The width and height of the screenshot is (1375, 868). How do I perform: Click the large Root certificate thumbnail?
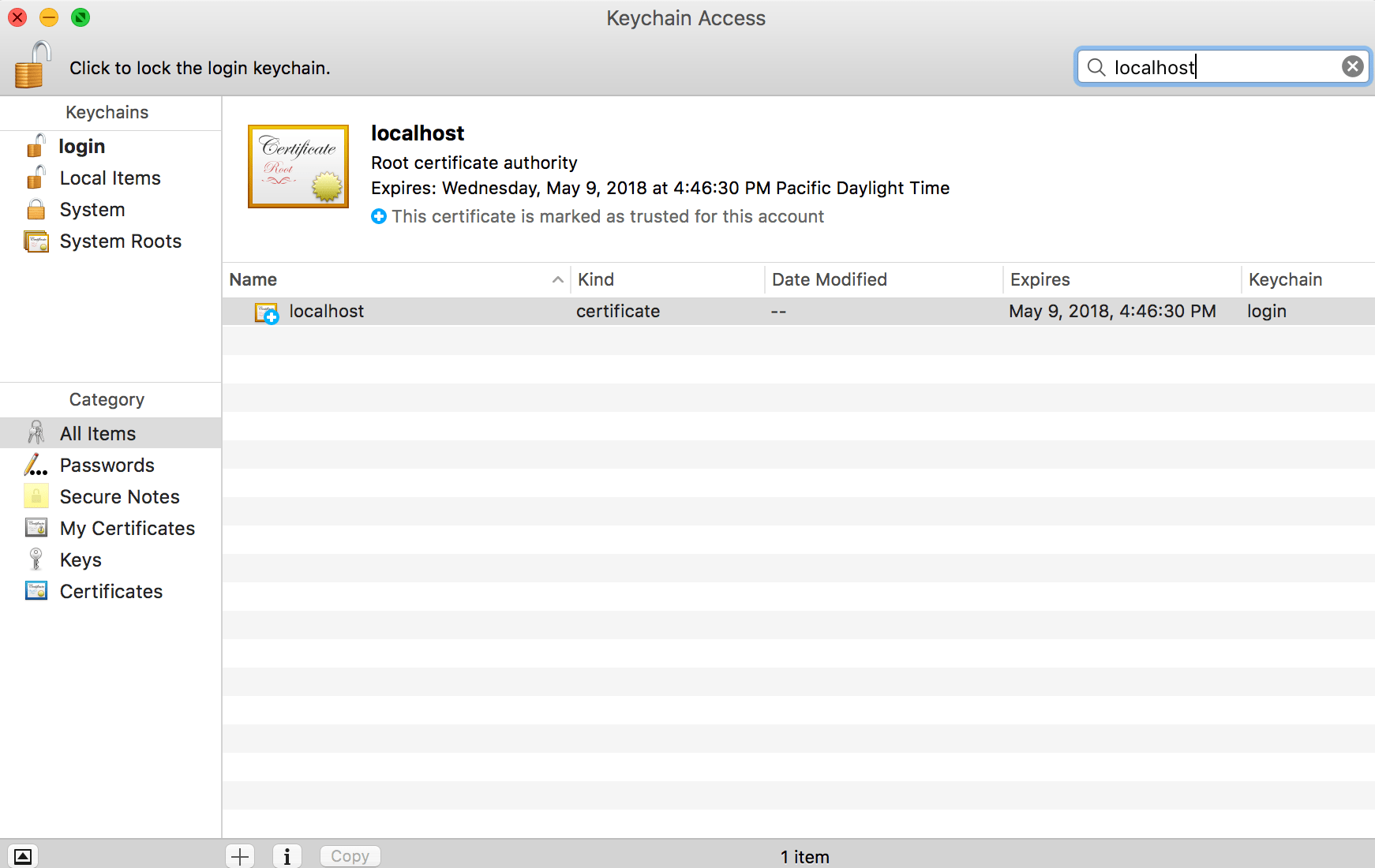[298, 166]
